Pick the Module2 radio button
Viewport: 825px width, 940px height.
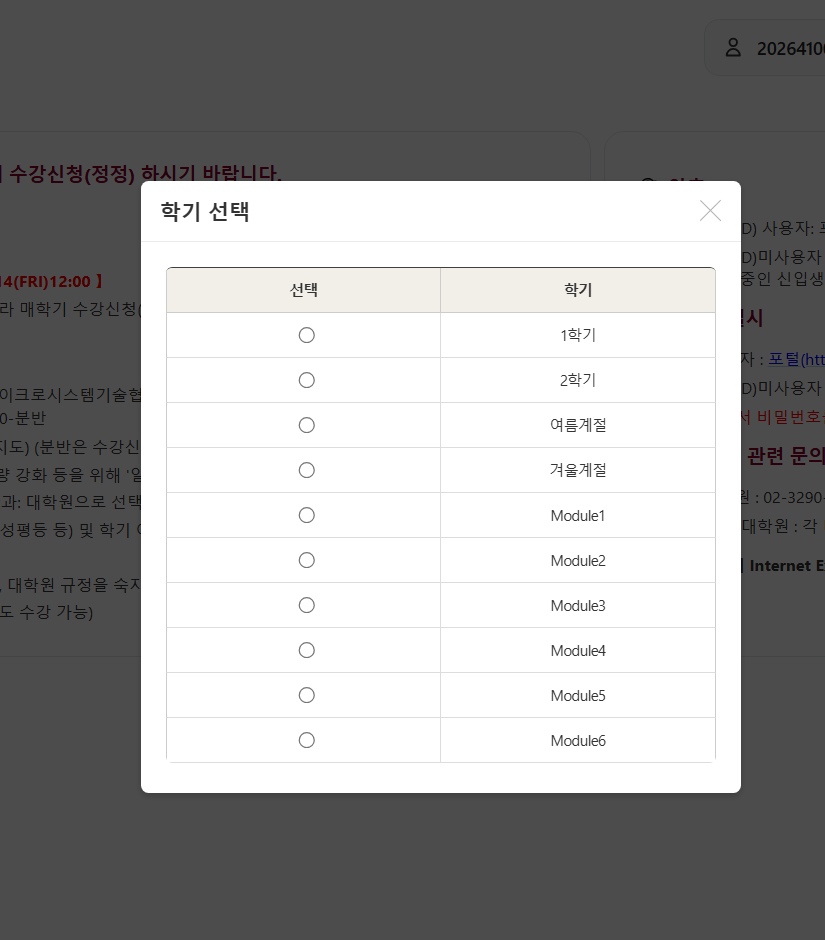306,560
